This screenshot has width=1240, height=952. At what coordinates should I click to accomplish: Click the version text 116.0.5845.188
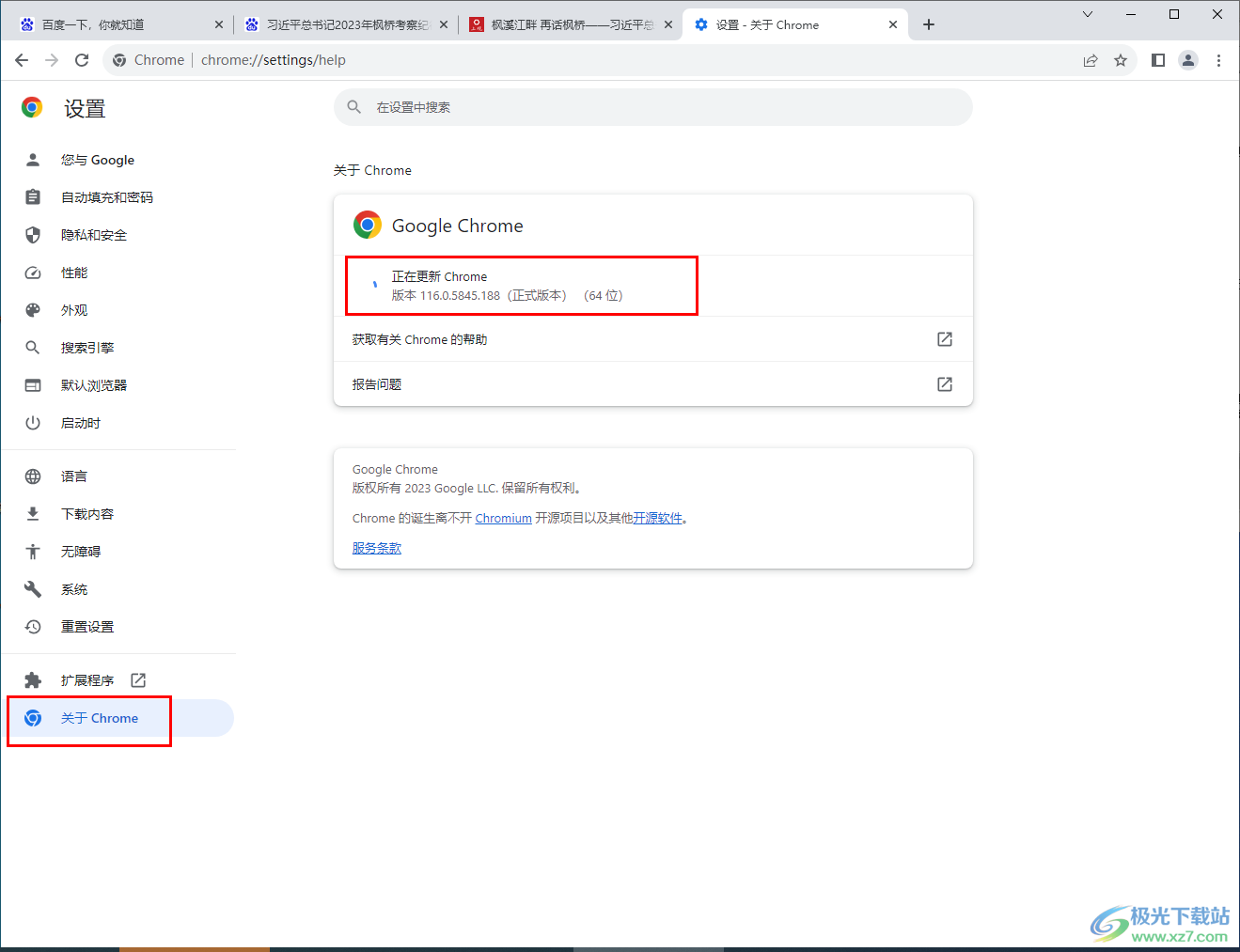coord(460,295)
